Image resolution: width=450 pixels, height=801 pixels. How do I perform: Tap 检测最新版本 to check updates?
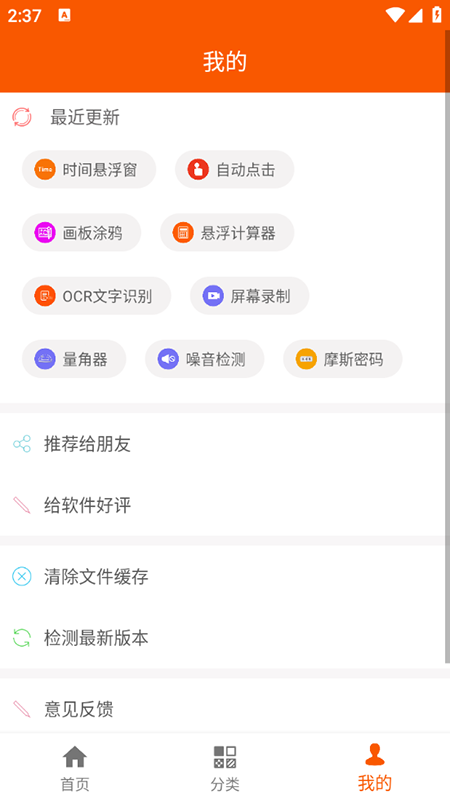[223, 638]
